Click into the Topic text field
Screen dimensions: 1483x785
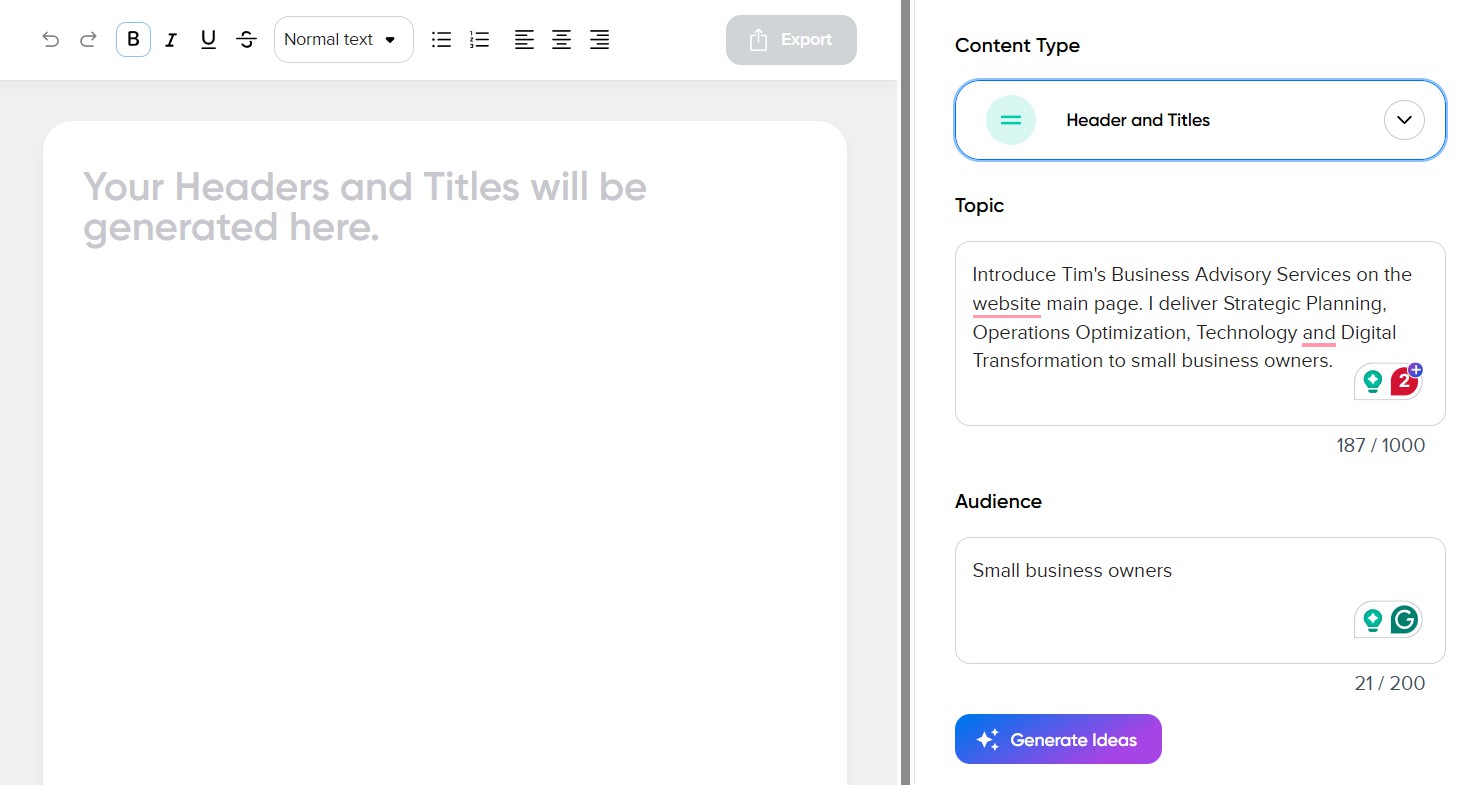click(1150, 390)
